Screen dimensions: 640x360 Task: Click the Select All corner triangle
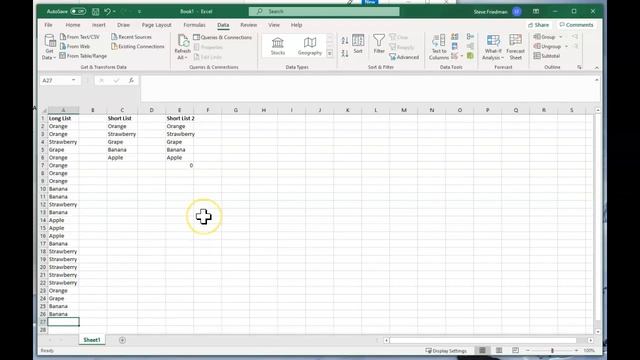click(44, 110)
